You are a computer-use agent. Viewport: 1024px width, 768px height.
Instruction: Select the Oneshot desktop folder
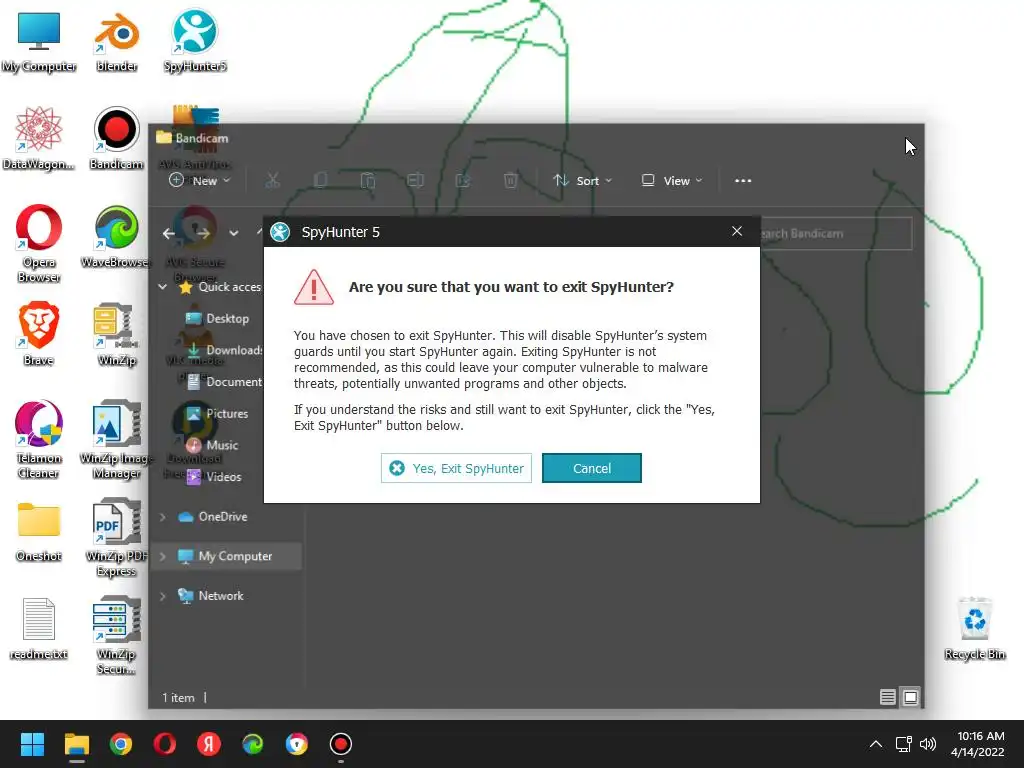(39, 530)
